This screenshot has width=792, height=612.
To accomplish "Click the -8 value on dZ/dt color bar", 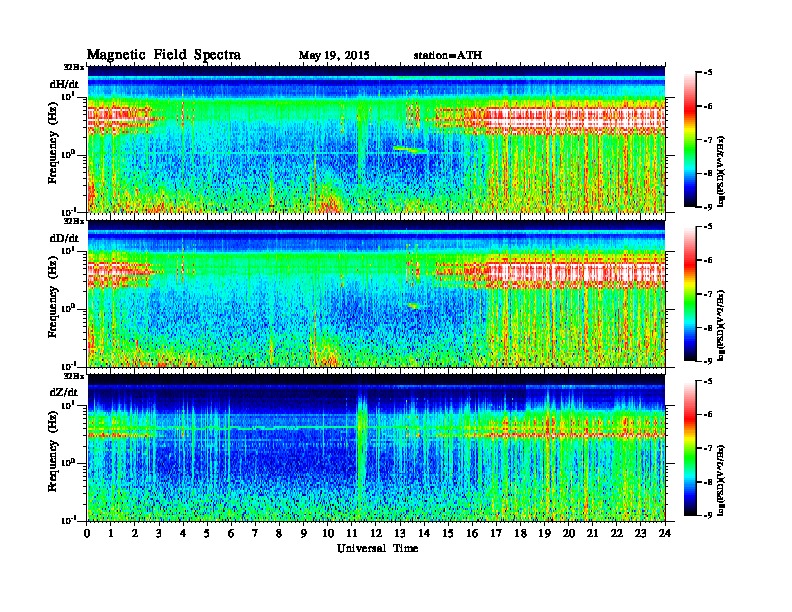I will (x=708, y=482).
